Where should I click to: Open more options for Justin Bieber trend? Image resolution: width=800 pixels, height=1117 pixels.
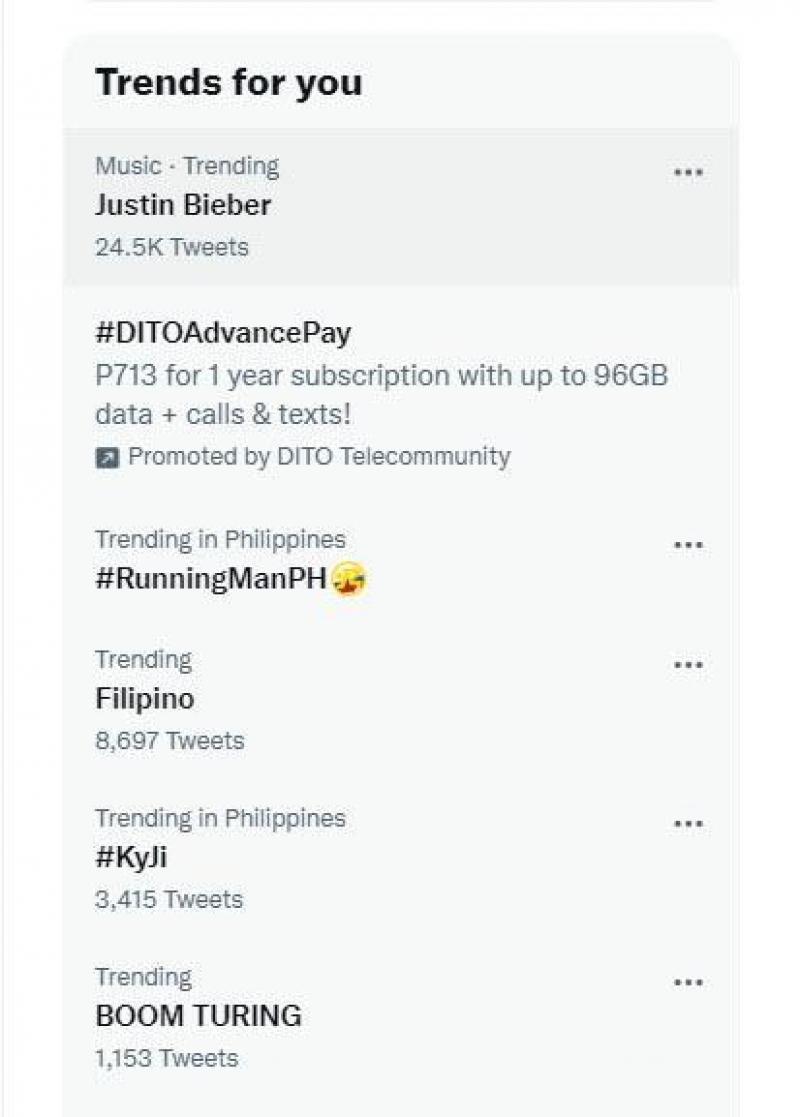688,172
